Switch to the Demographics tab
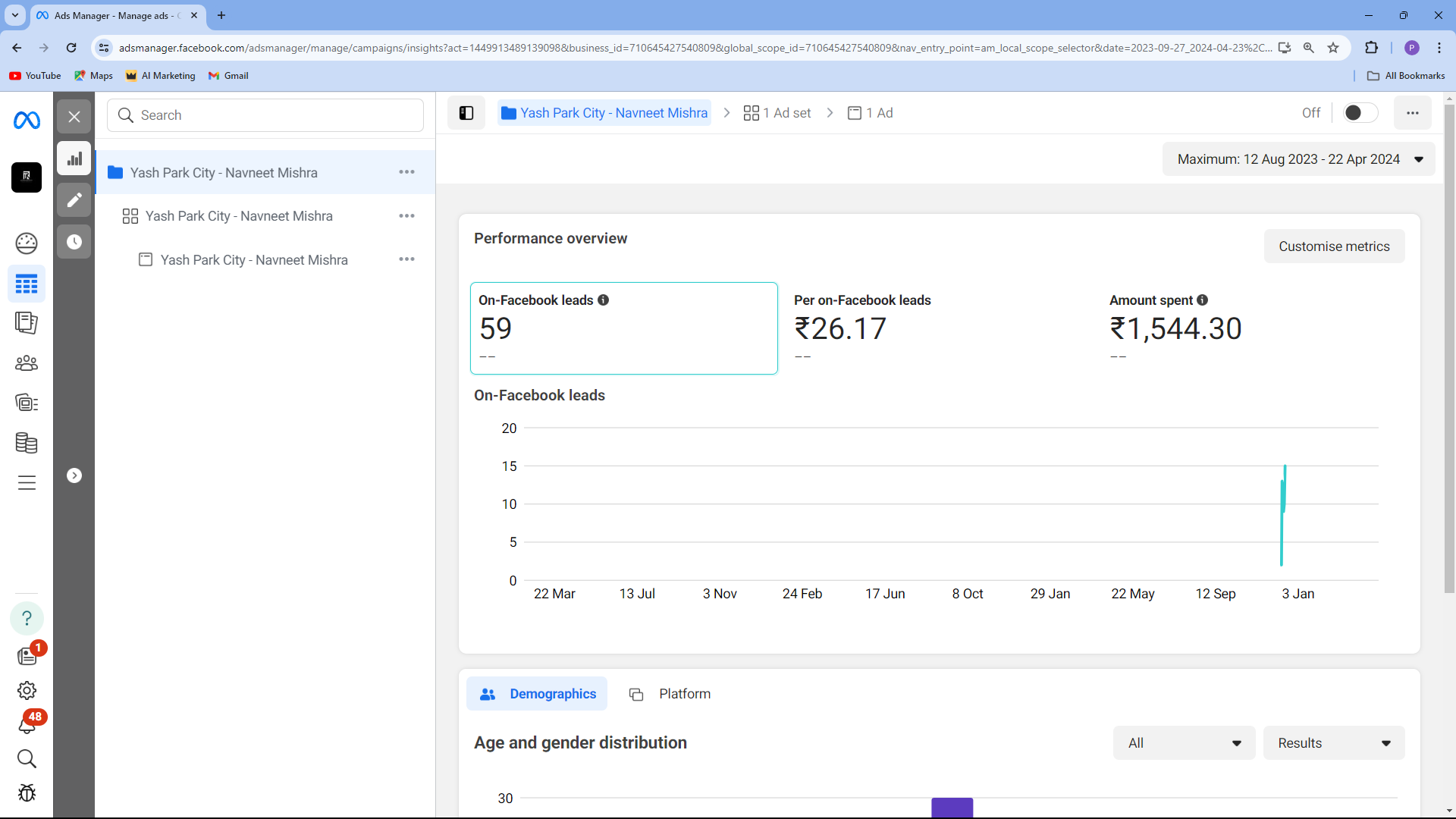Image resolution: width=1456 pixels, height=819 pixels. 537,694
